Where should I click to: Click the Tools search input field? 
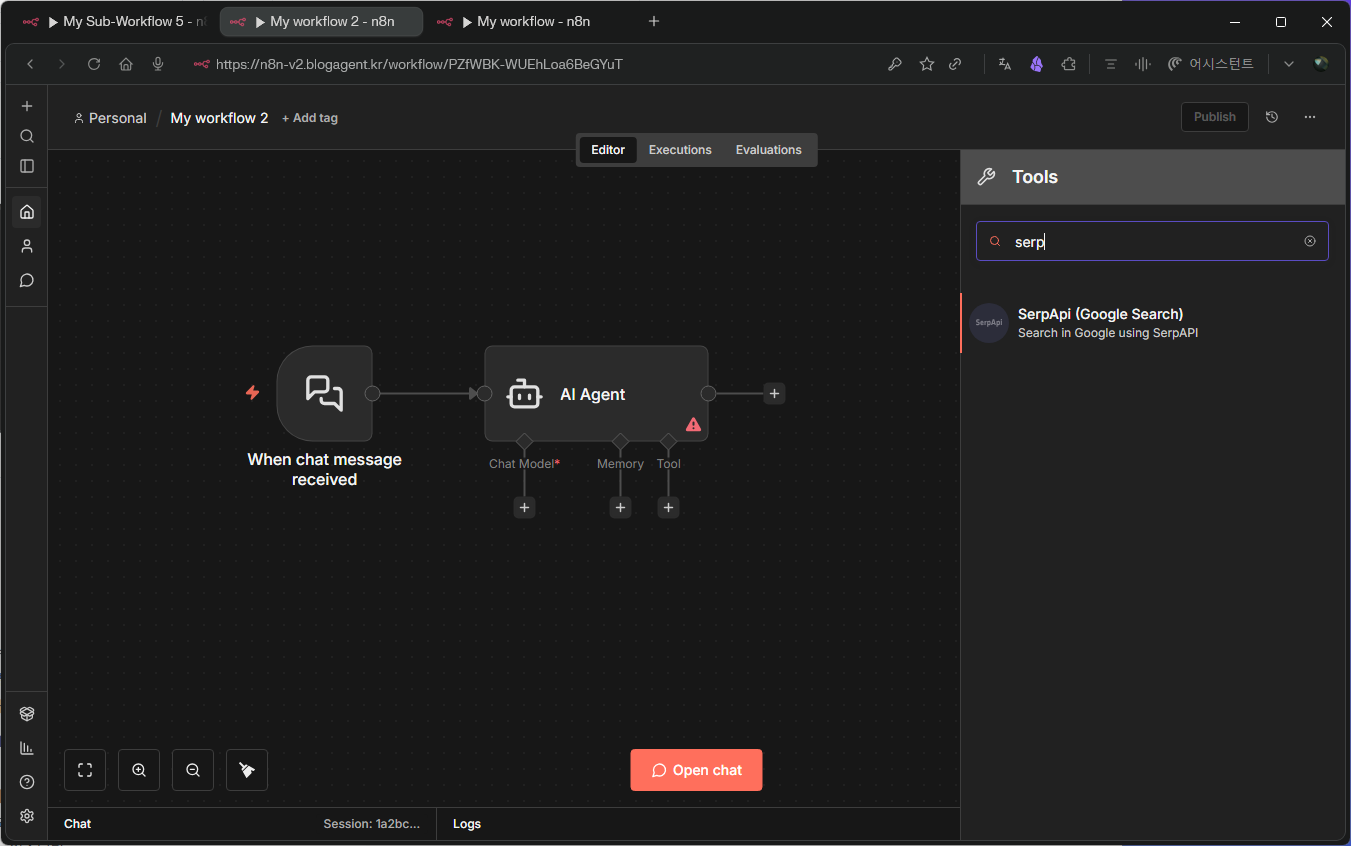1152,241
